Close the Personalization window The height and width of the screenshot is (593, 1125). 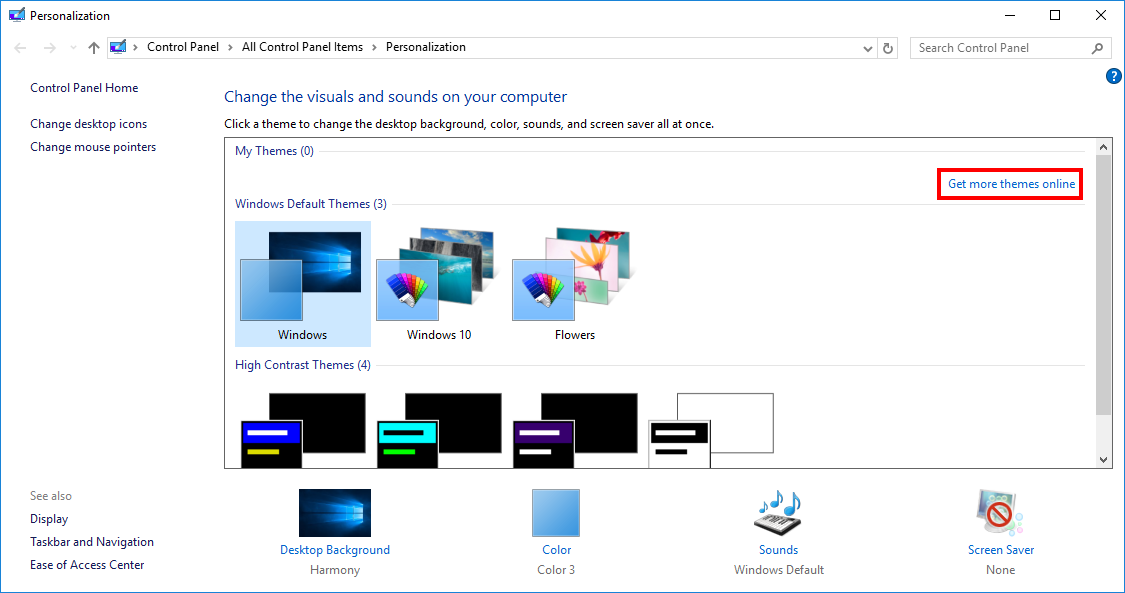(1101, 15)
